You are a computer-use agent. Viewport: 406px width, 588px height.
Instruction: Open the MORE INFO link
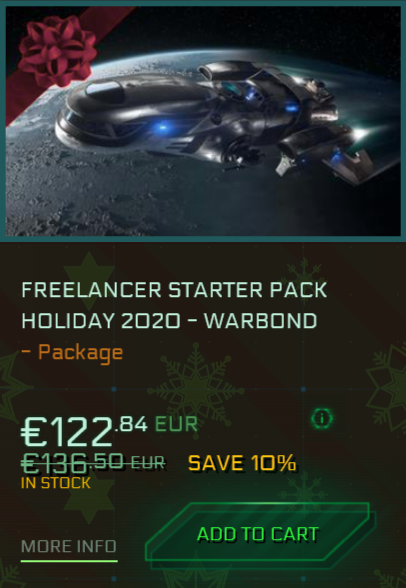click(69, 547)
